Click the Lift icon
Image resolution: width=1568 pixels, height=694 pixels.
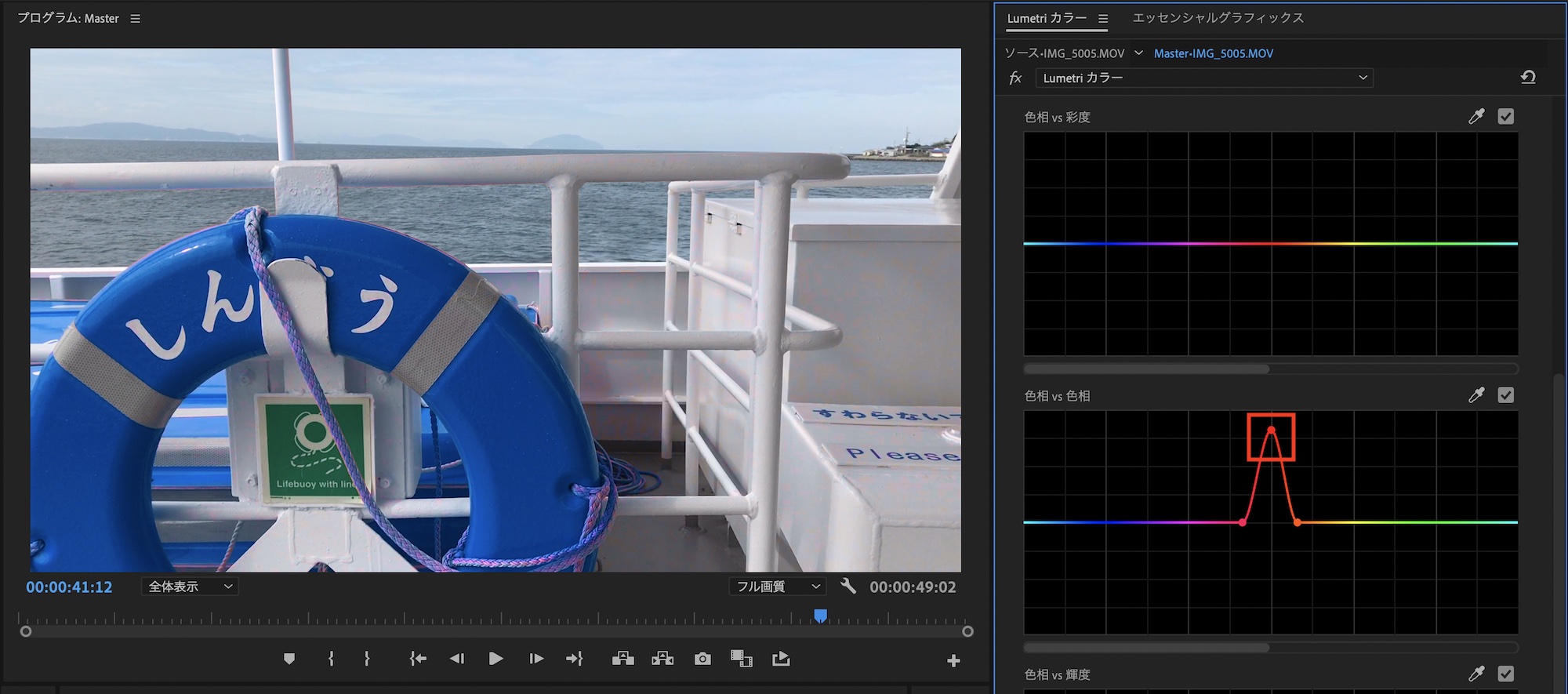(x=623, y=659)
